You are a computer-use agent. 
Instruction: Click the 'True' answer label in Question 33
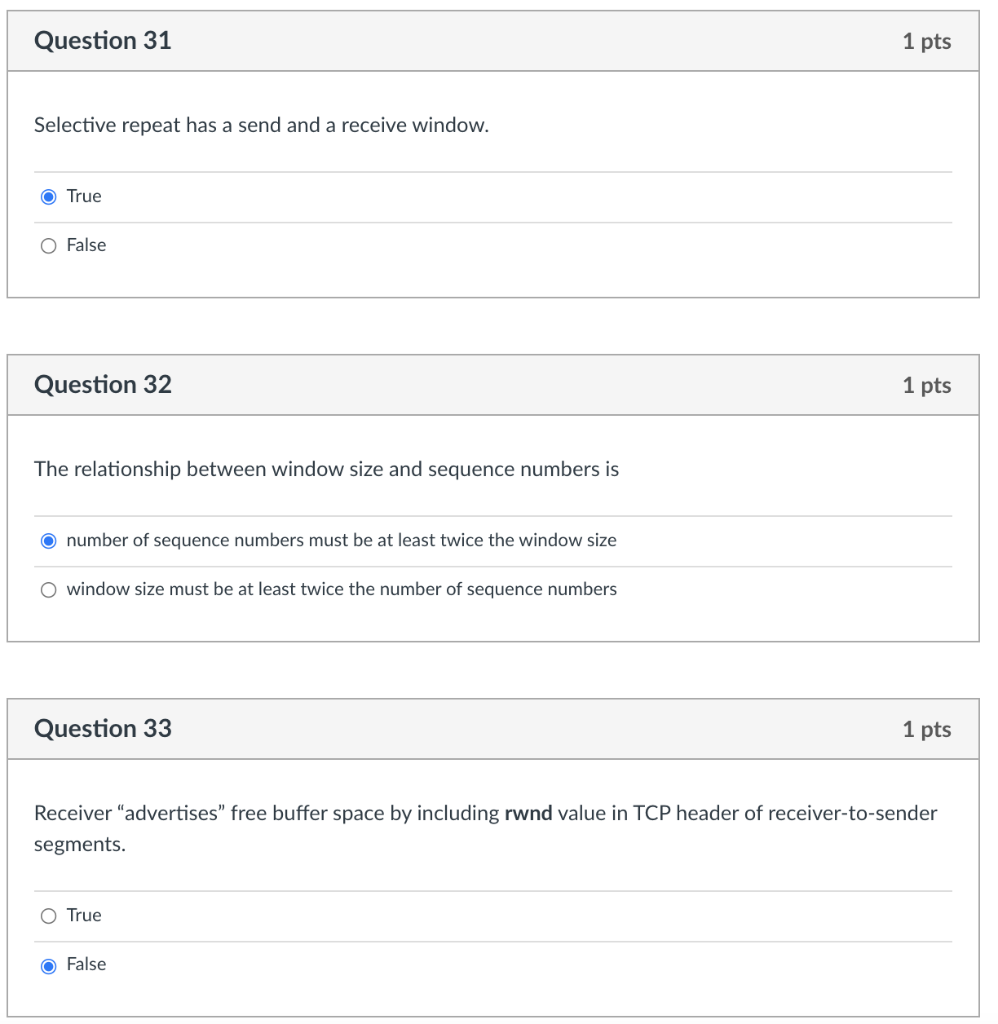pyautogui.click(x=84, y=915)
